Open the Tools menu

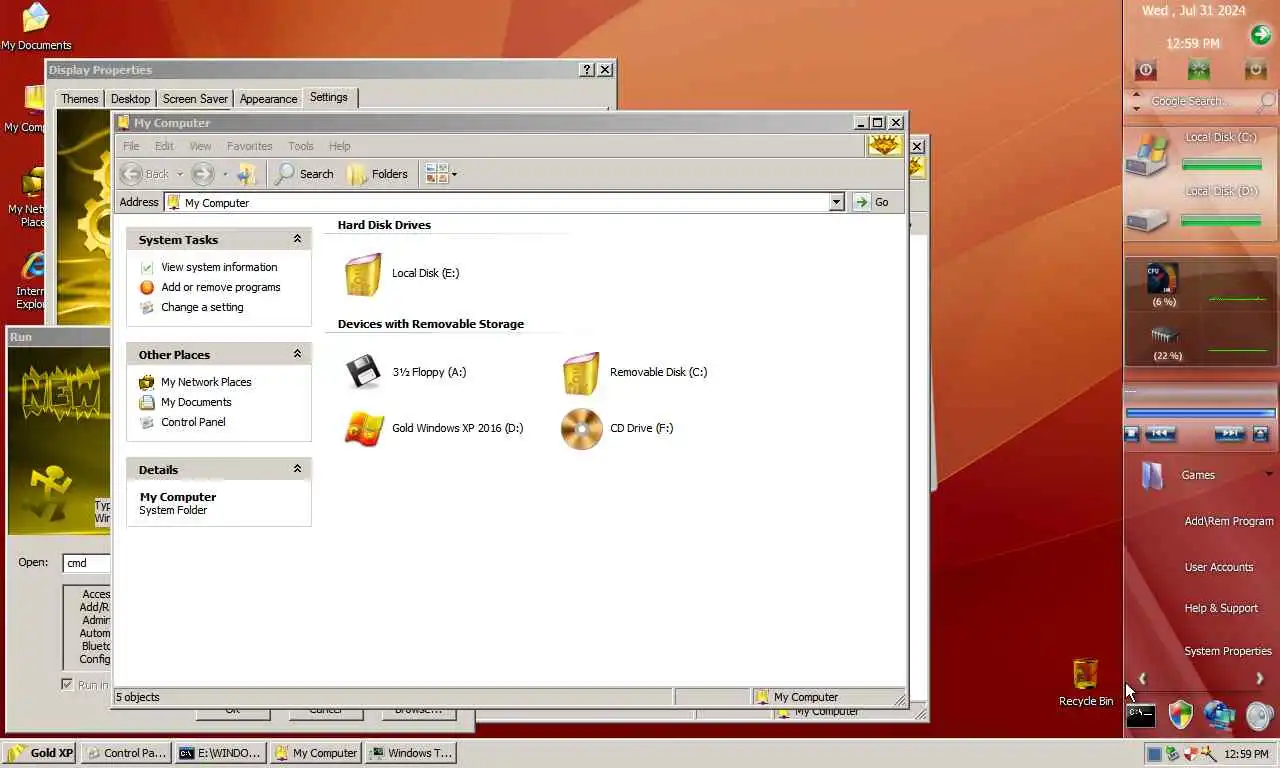pyautogui.click(x=301, y=146)
